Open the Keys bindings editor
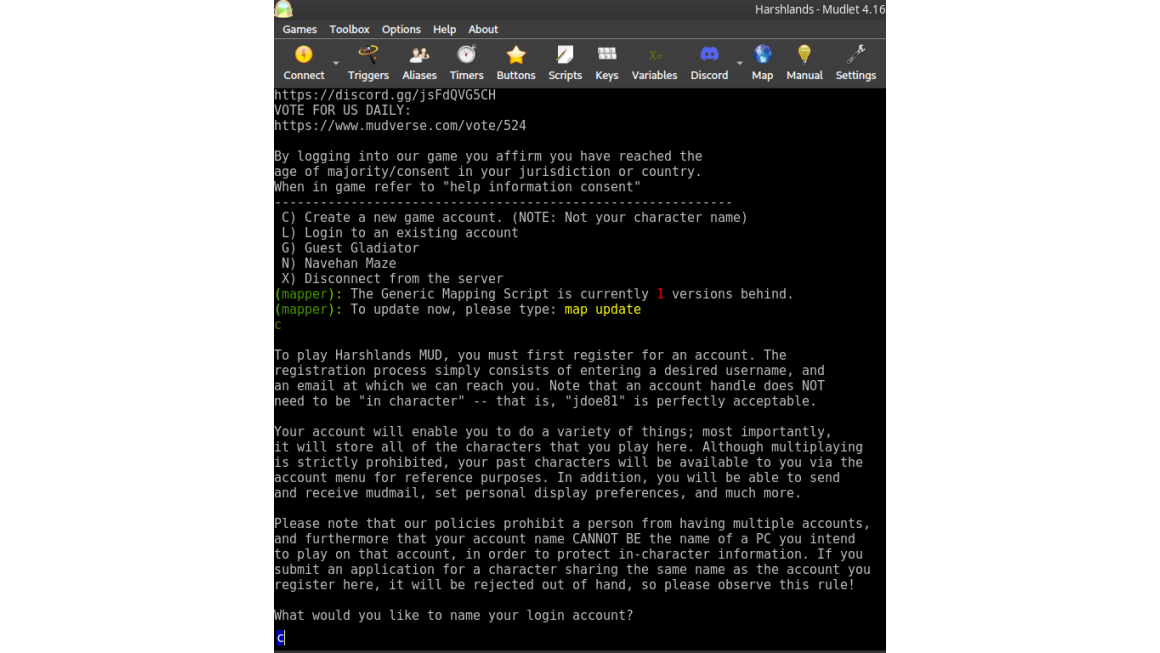 pyautogui.click(x=607, y=63)
